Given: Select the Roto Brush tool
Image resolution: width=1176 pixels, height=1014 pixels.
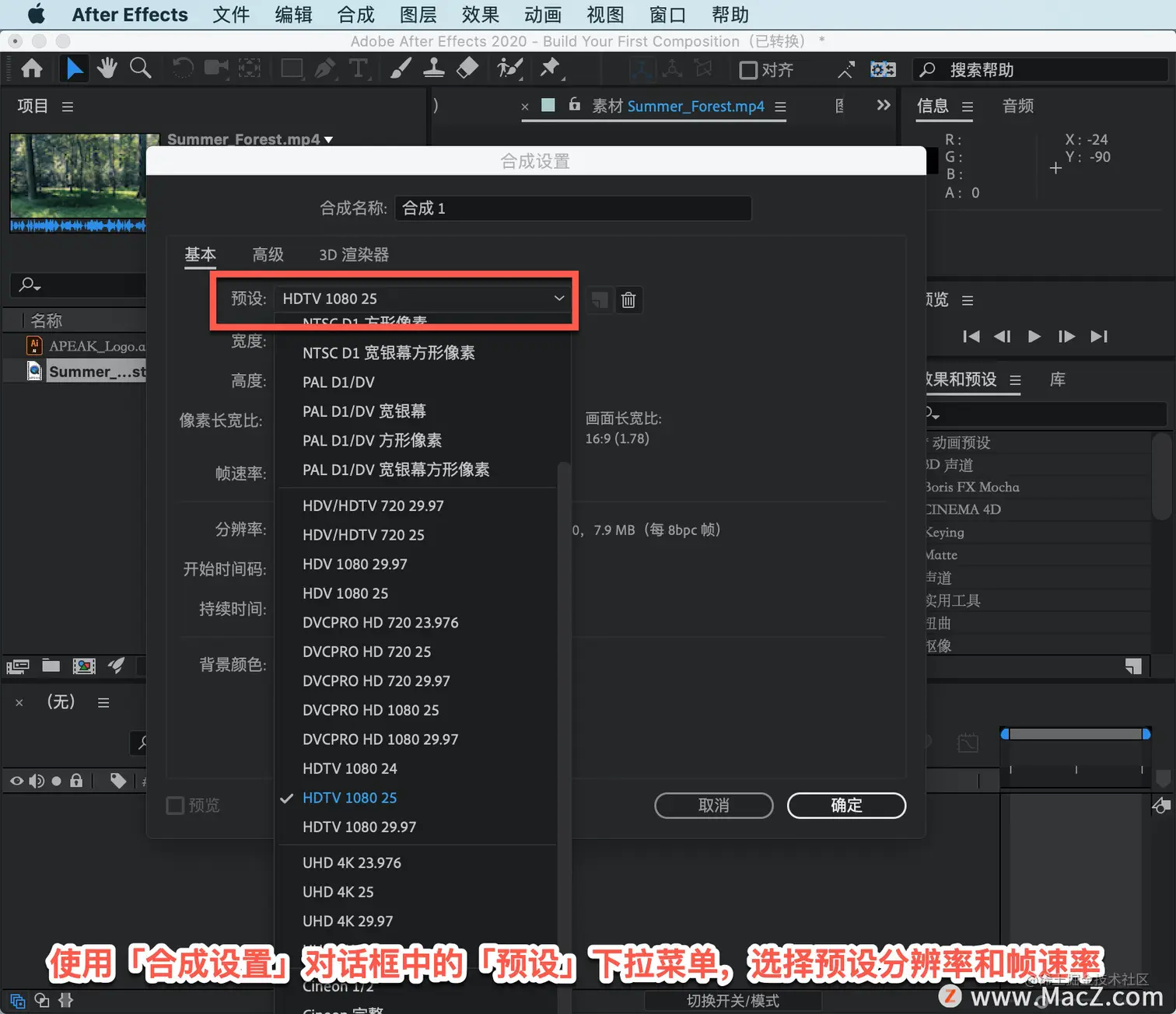Looking at the screenshot, I should (510, 69).
